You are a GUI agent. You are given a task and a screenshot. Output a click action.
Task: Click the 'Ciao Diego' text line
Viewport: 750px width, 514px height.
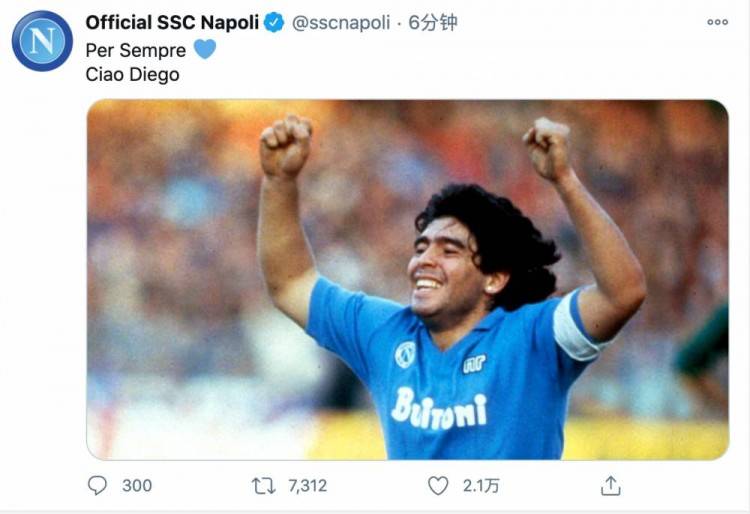132,75
